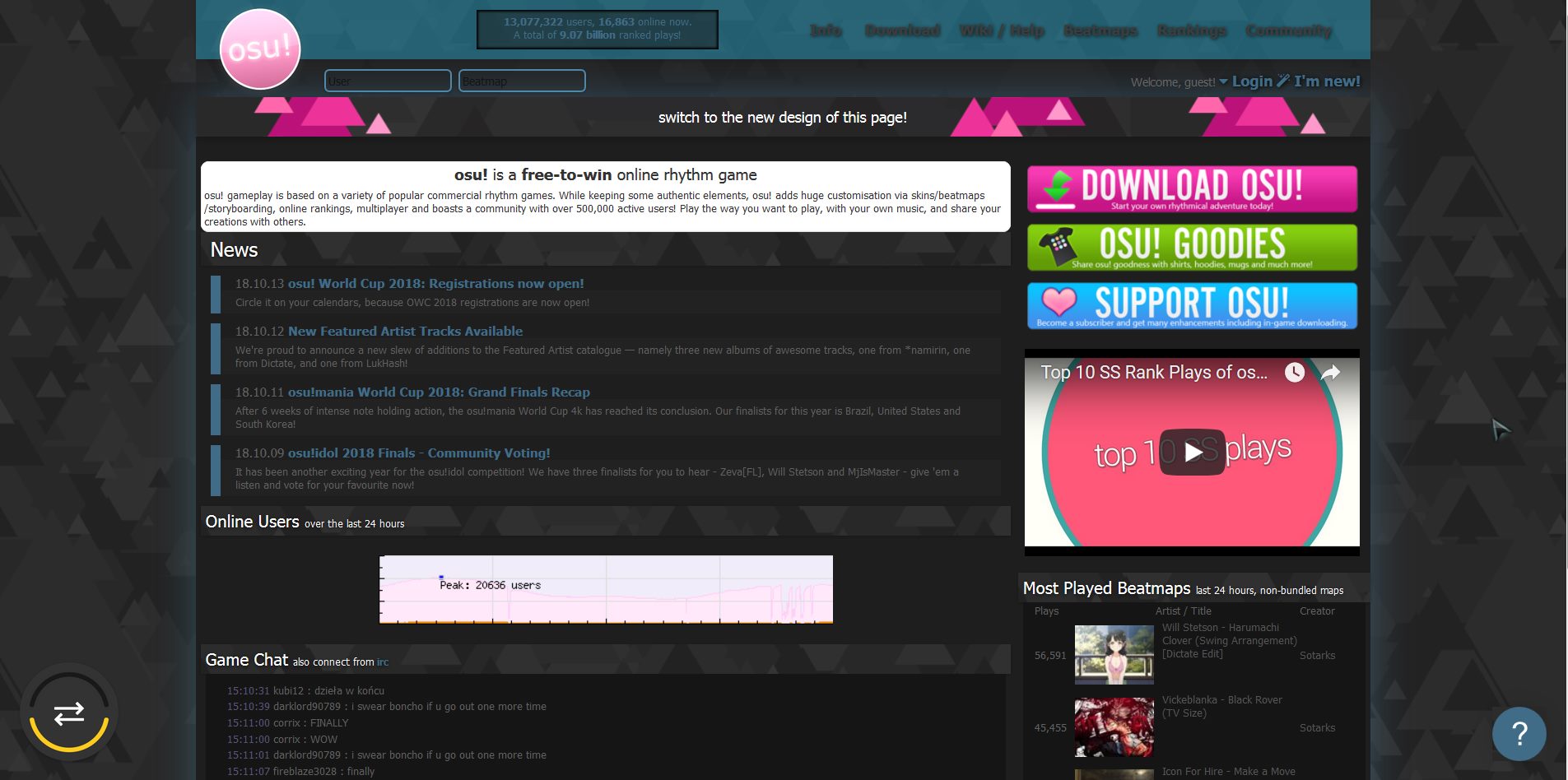Image resolution: width=1568 pixels, height=780 pixels.
Task: Expand the Welcome guest dropdown arrow
Action: click(1225, 81)
